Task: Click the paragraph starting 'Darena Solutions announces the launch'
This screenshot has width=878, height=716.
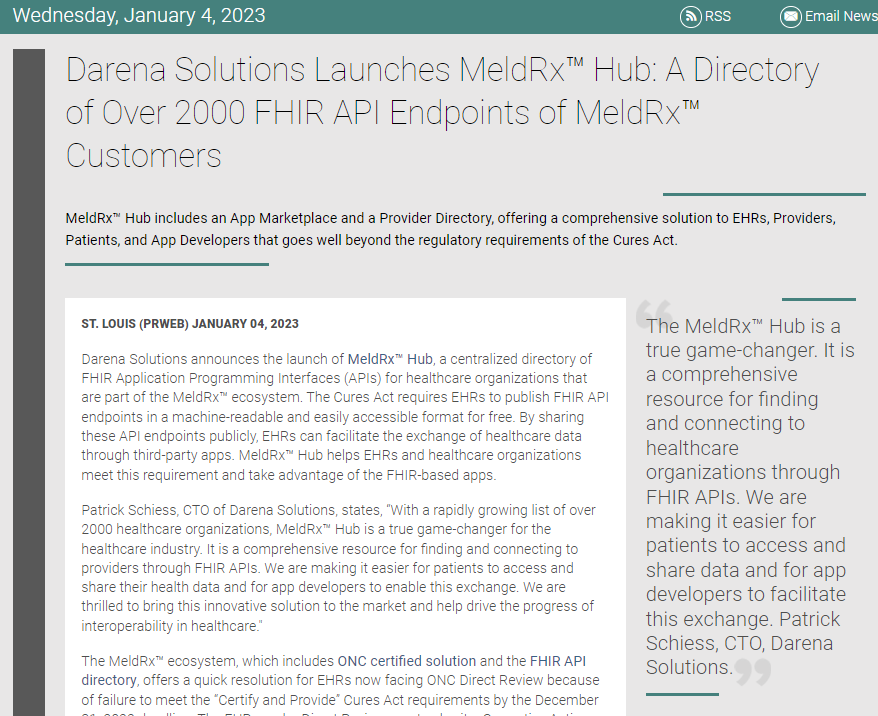Action: (x=345, y=417)
